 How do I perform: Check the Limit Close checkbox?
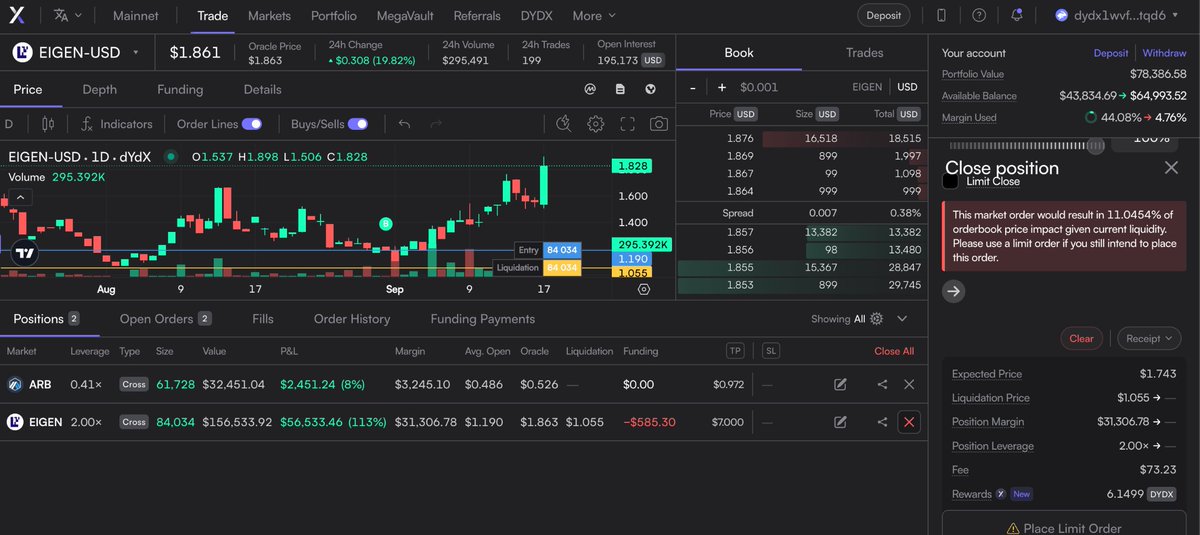pyautogui.click(x=951, y=181)
